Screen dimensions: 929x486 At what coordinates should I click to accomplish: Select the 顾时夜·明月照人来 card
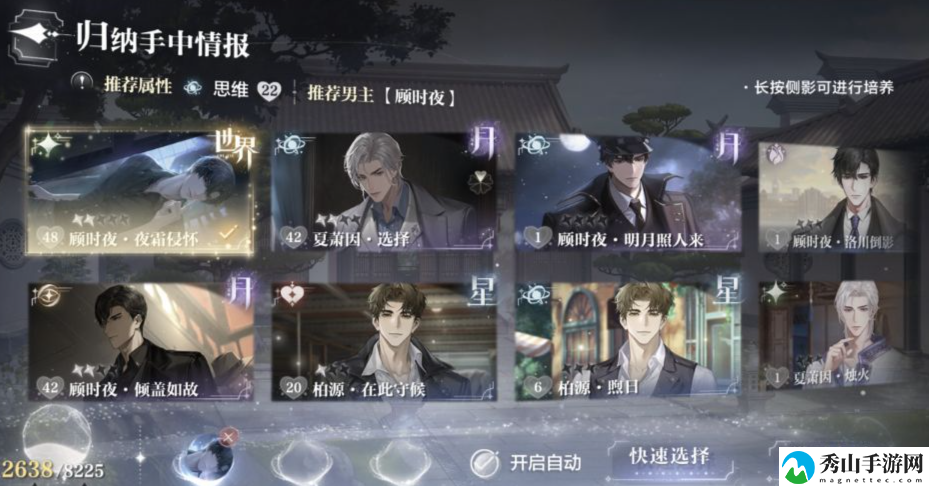point(627,193)
